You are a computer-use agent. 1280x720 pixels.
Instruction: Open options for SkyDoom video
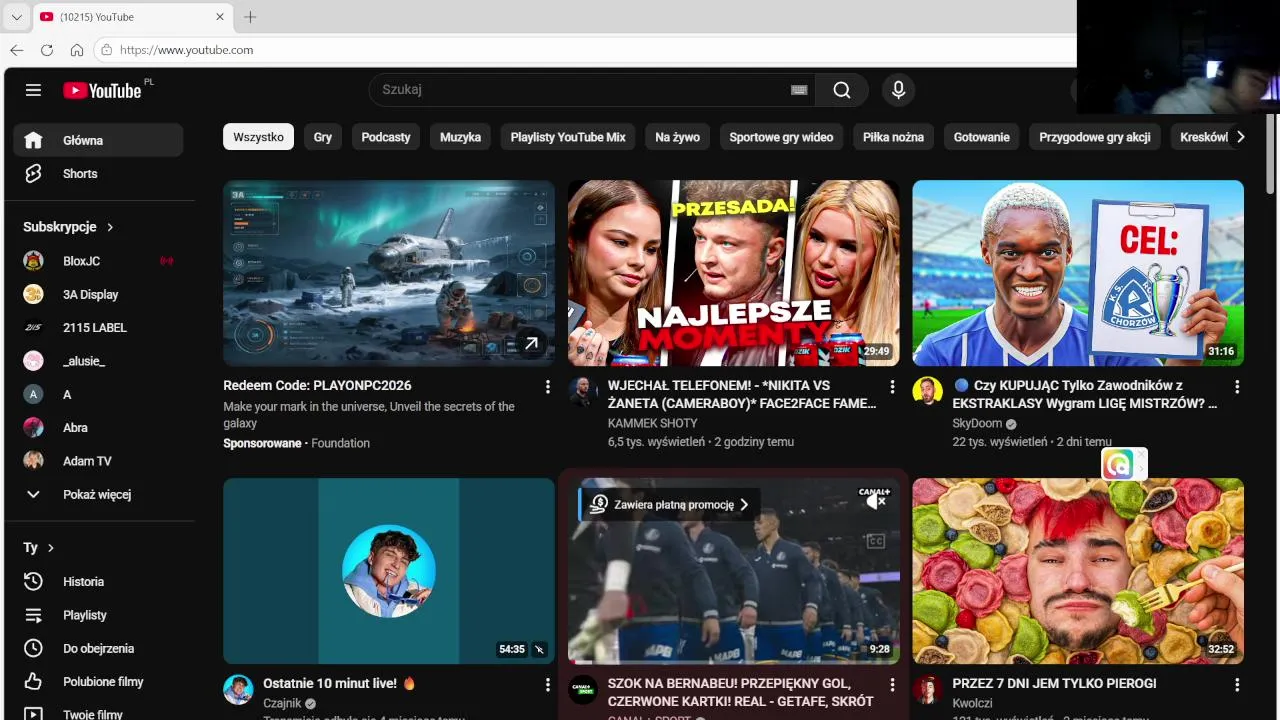[1237, 387]
